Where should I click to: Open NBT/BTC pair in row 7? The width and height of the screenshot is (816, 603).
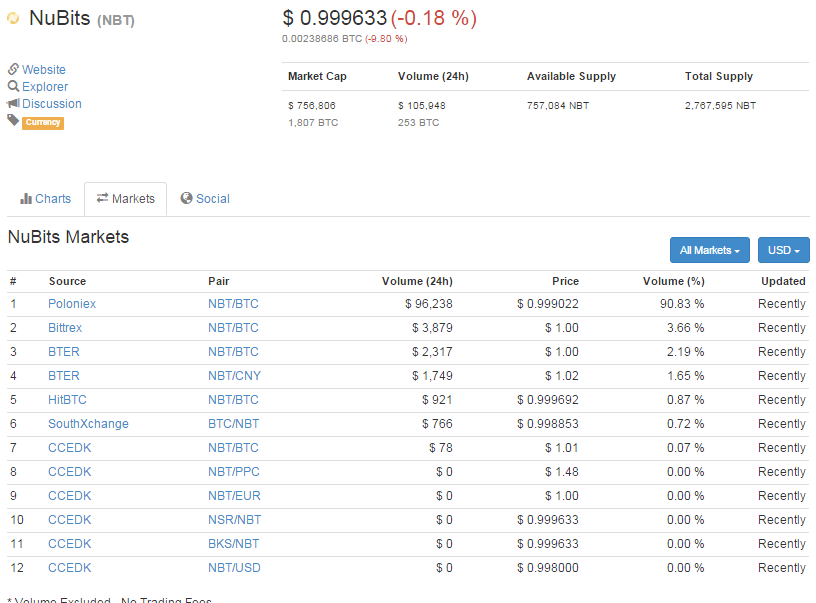coord(233,447)
